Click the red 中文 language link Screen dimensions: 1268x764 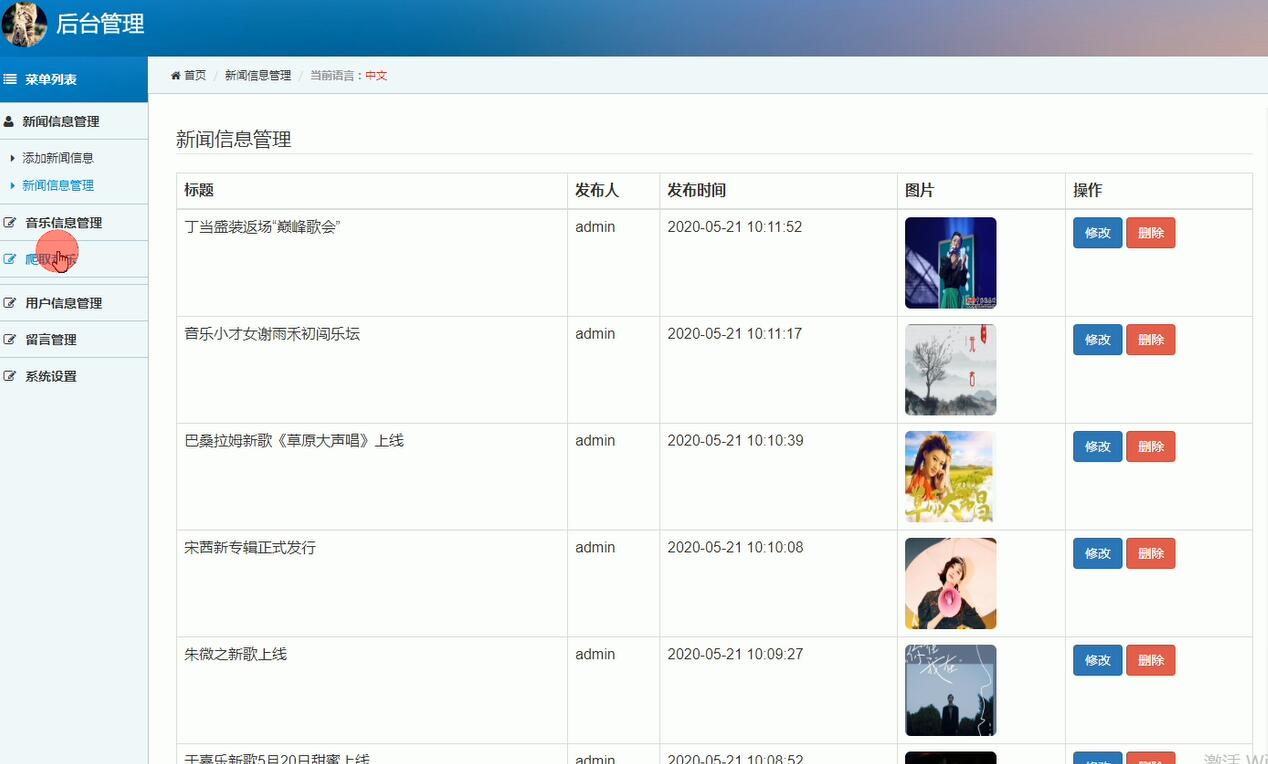(x=376, y=75)
